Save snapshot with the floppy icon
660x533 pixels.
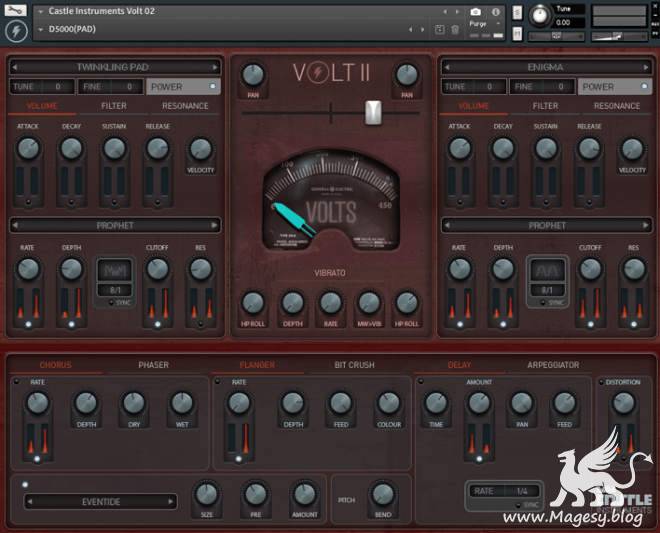click(x=439, y=29)
